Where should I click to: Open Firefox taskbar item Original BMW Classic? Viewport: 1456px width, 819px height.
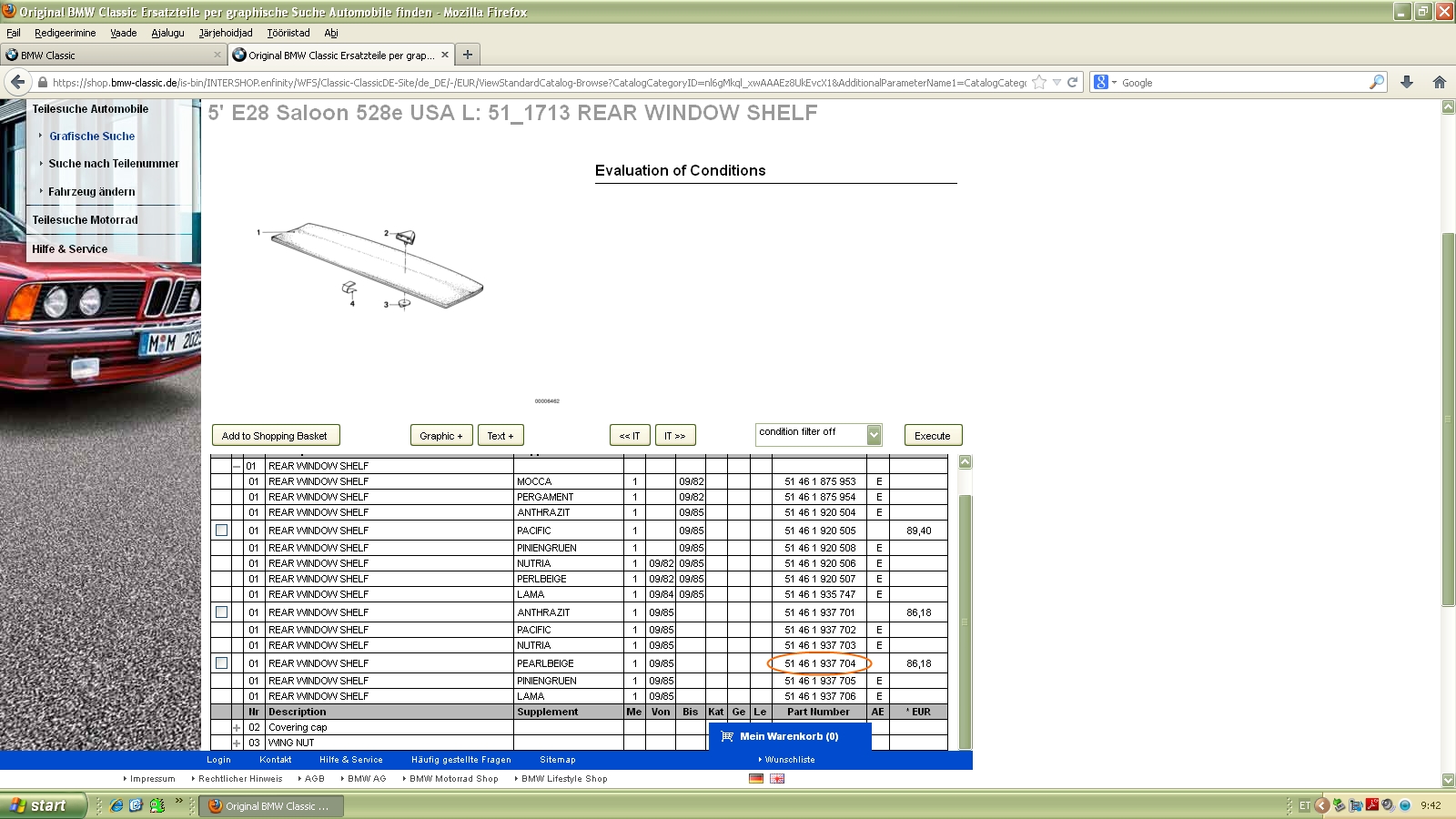click(271, 805)
